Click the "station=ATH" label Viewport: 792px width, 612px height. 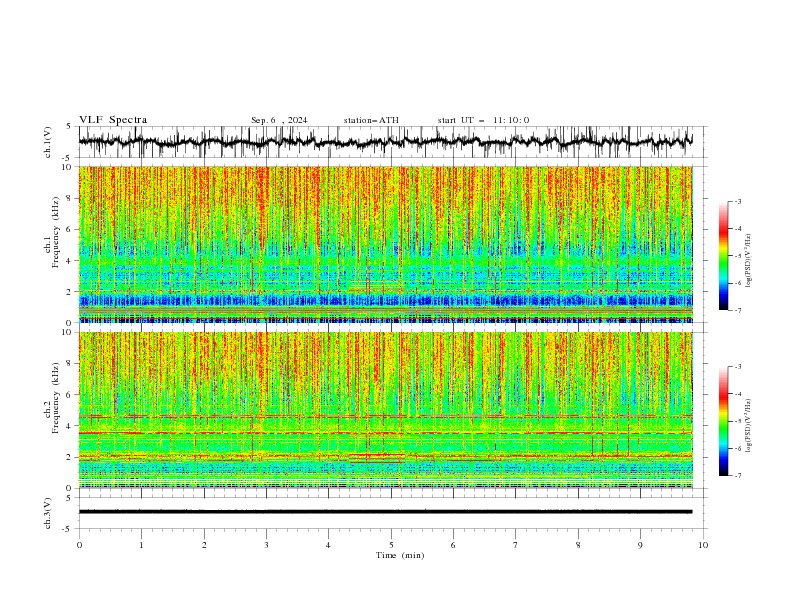[371, 120]
